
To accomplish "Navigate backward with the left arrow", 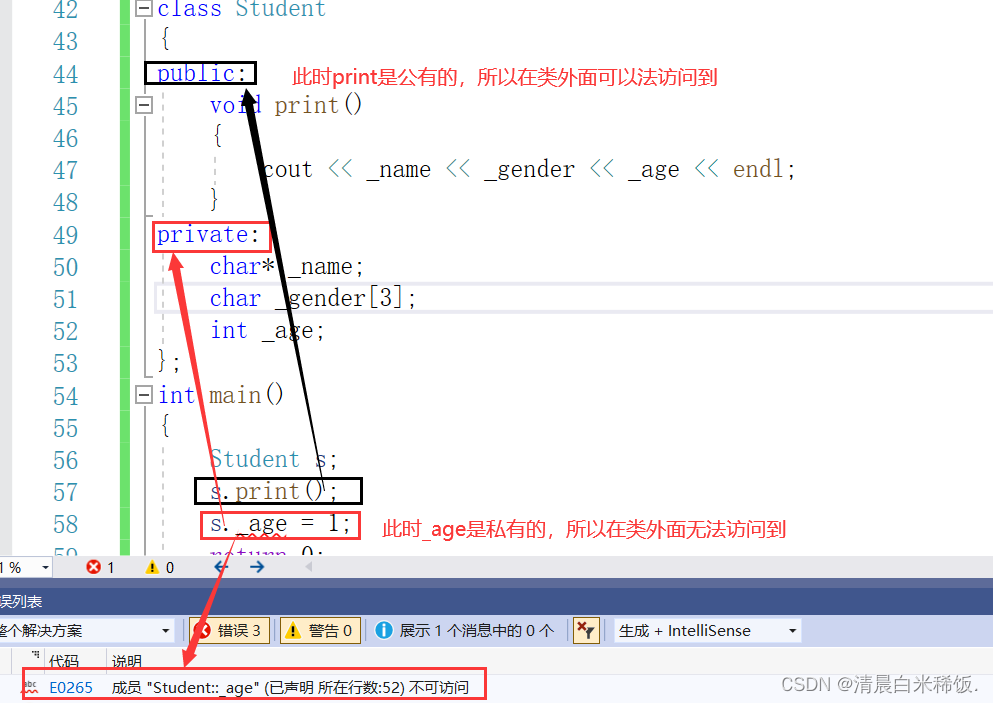I will [x=221, y=567].
